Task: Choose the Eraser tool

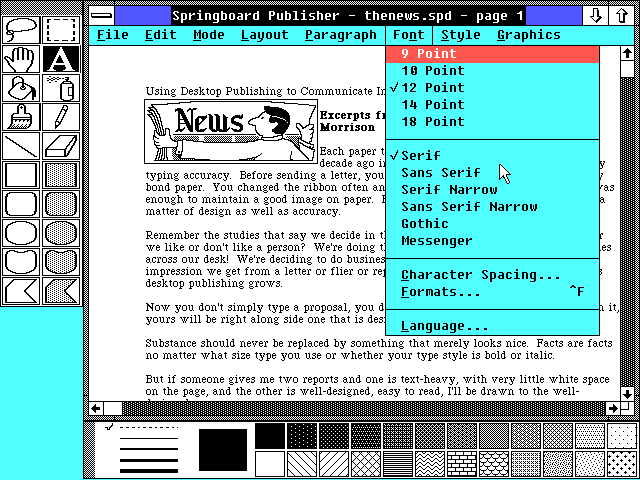Action: (x=61, y=146)
